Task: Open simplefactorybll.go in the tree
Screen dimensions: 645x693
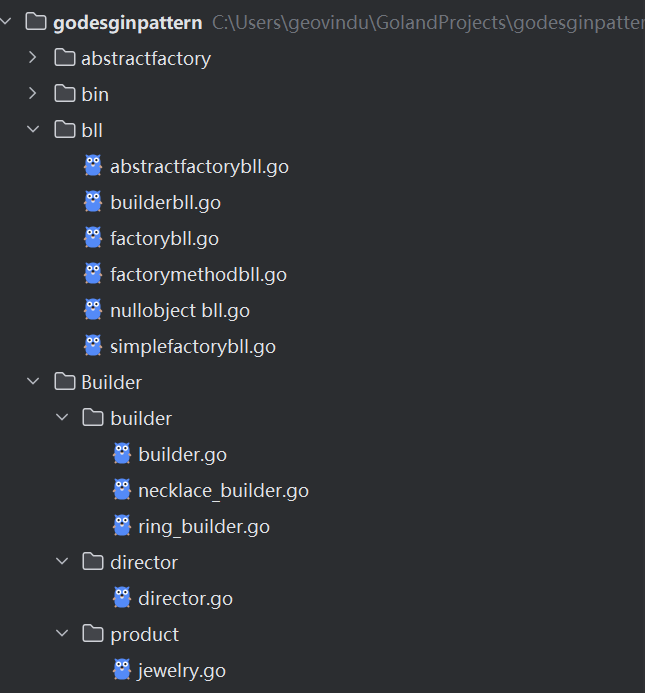Action: pos(193,346)
